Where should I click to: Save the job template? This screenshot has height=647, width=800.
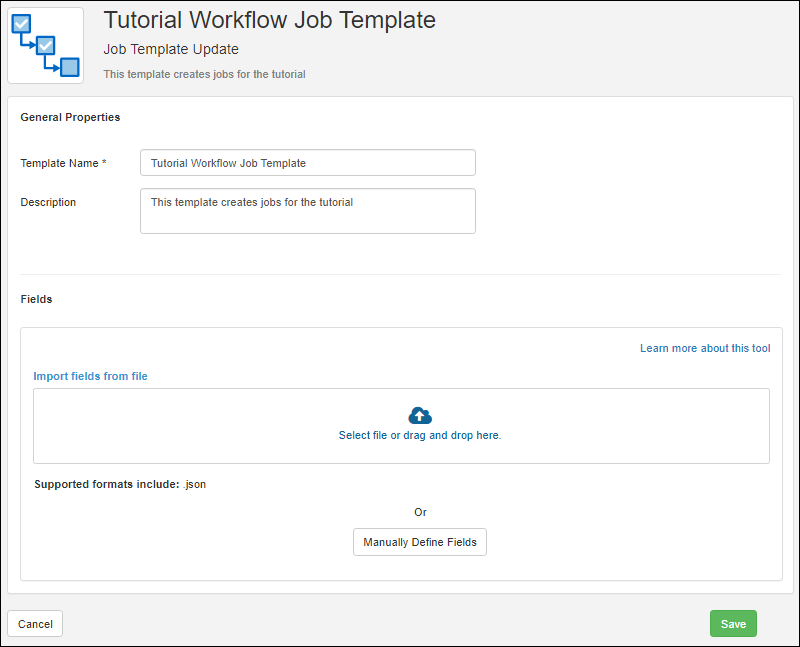point(733,624)
